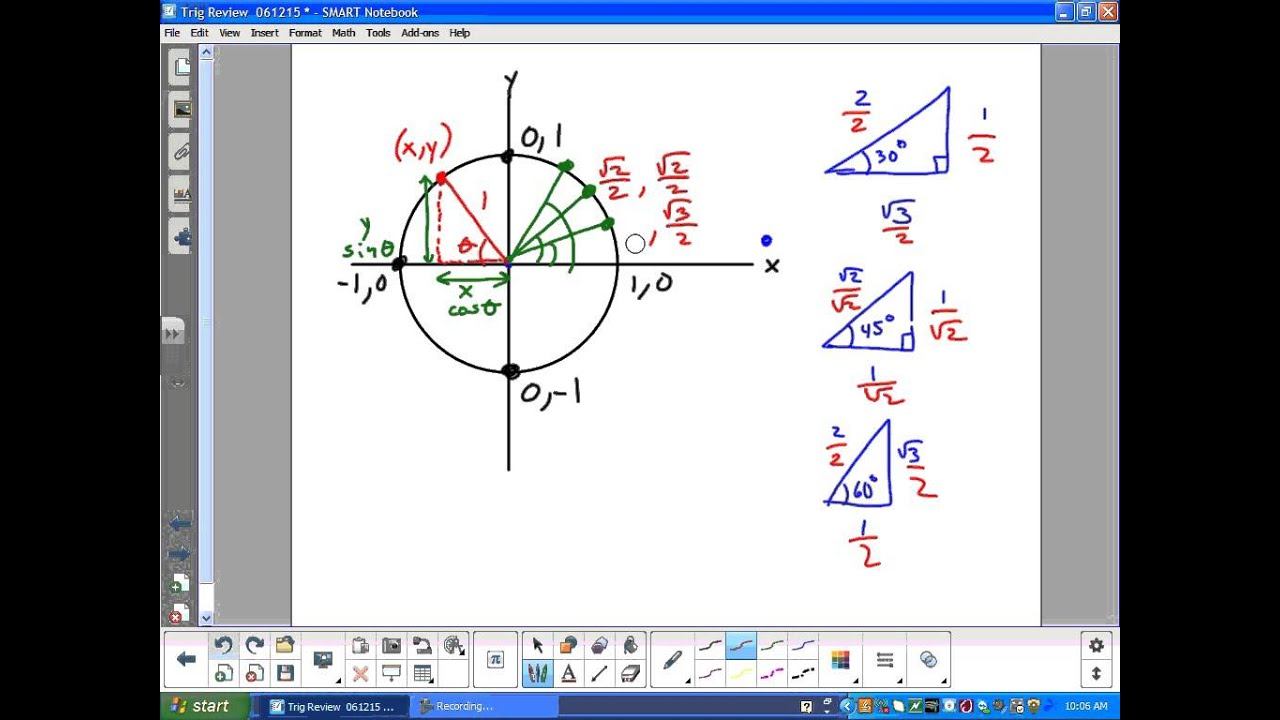This screenshot has width=1280, height=720.
Task: Open the Math menu
Action: 344,33
